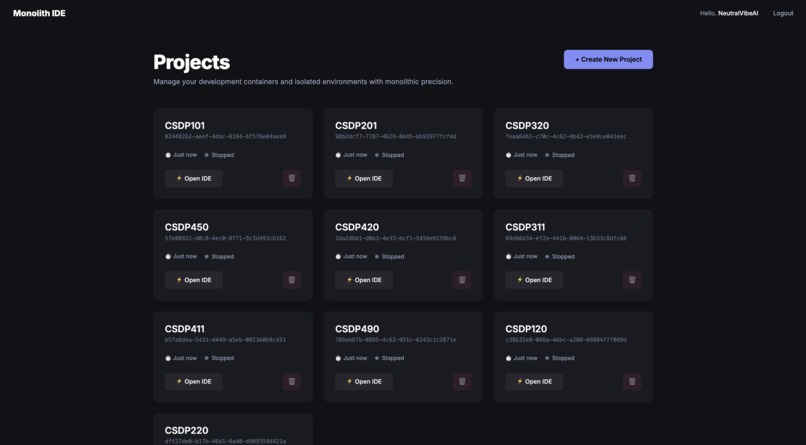Click the ID string under CSDP420
The image size is (806, 445).
(x=395, y=238)
